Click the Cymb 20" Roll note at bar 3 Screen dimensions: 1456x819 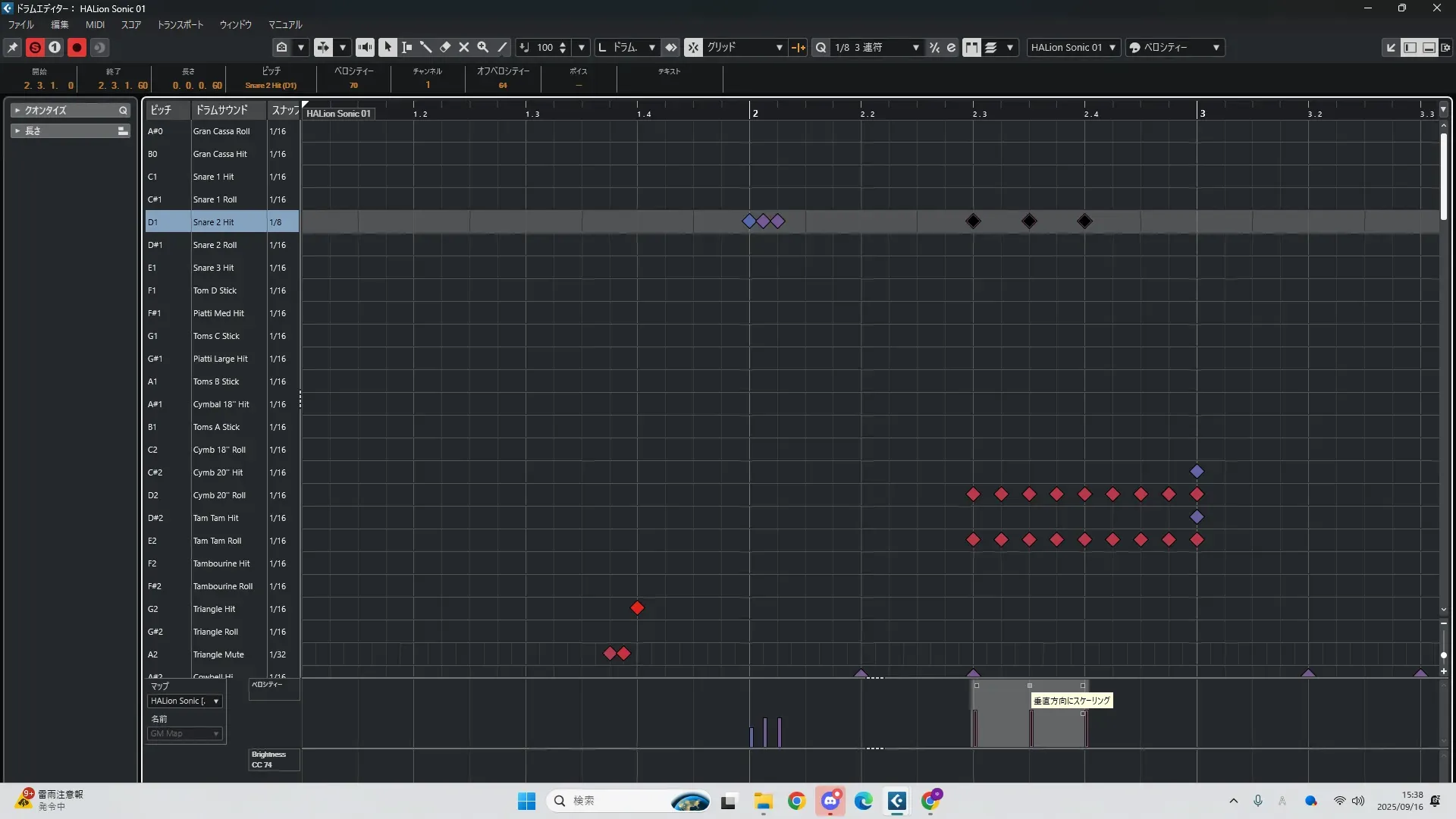pos(1197,494)
